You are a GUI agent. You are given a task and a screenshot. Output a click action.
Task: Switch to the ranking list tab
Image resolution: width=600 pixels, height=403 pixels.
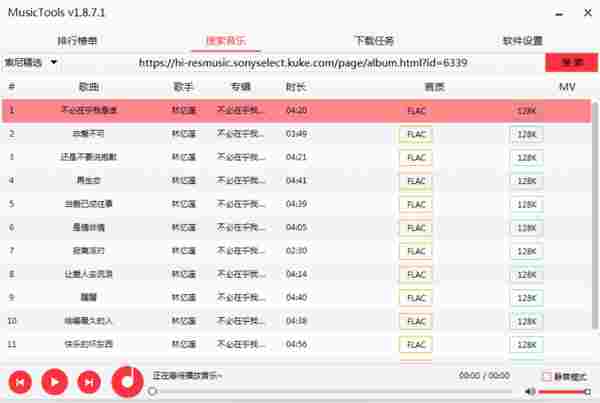point(77,41)
